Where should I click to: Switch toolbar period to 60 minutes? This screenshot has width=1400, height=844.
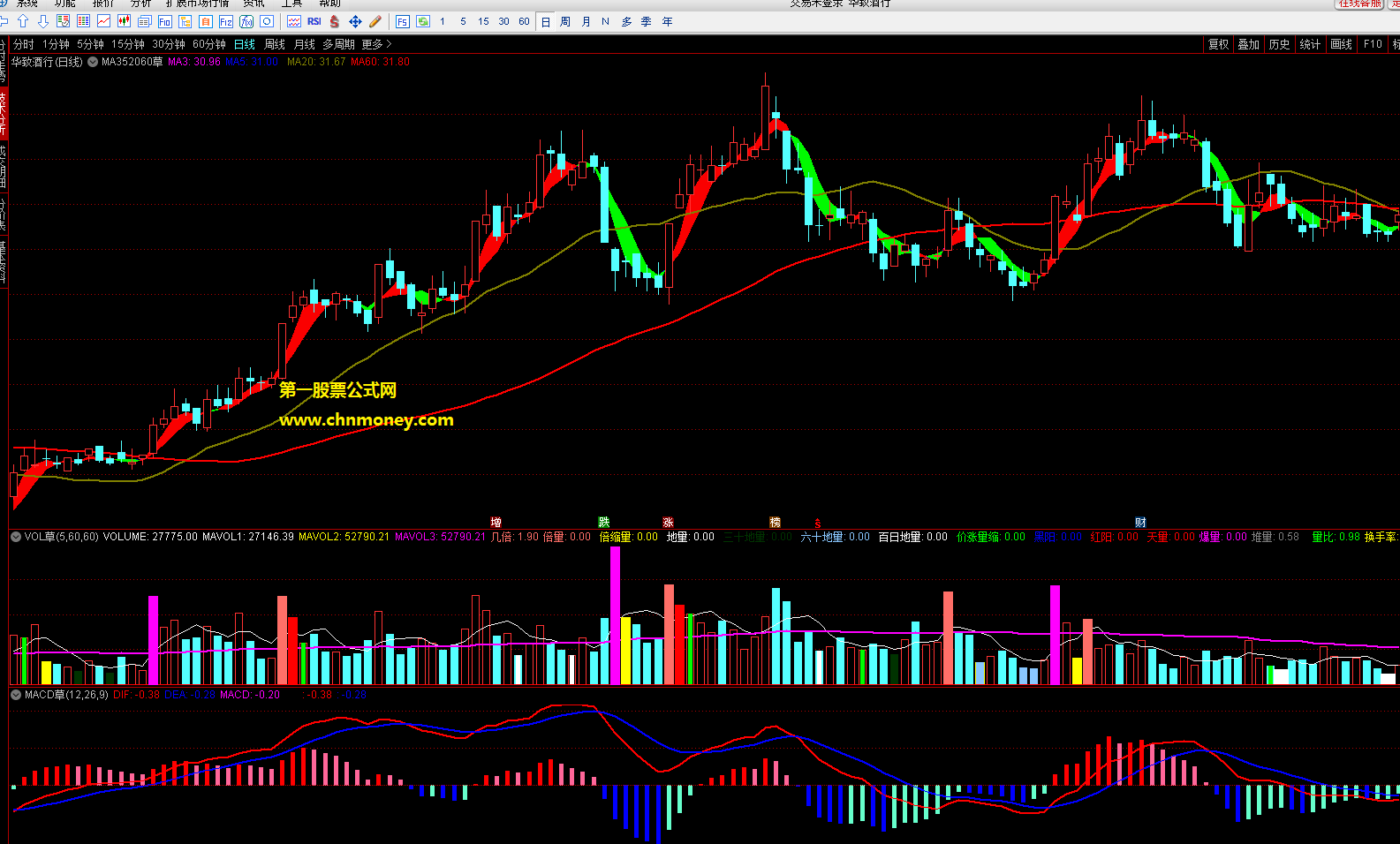point(524,21)
